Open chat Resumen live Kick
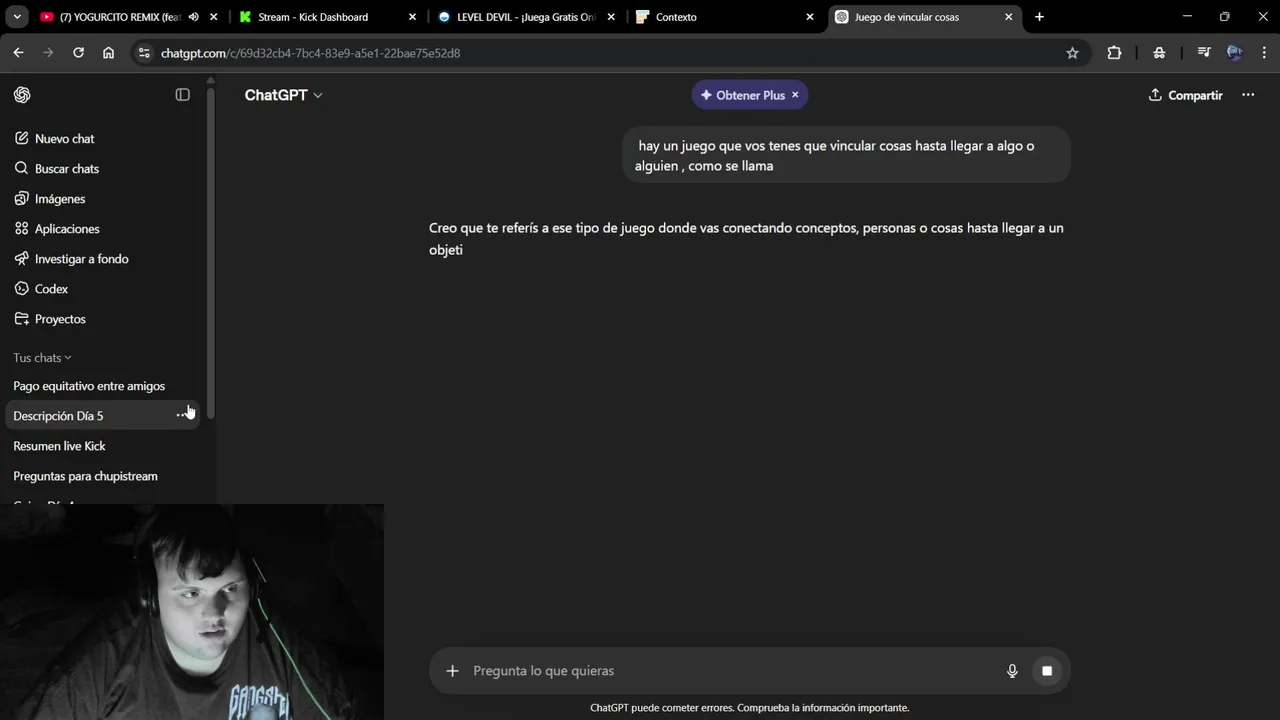 pyautogui.click(x=102, y=446)
